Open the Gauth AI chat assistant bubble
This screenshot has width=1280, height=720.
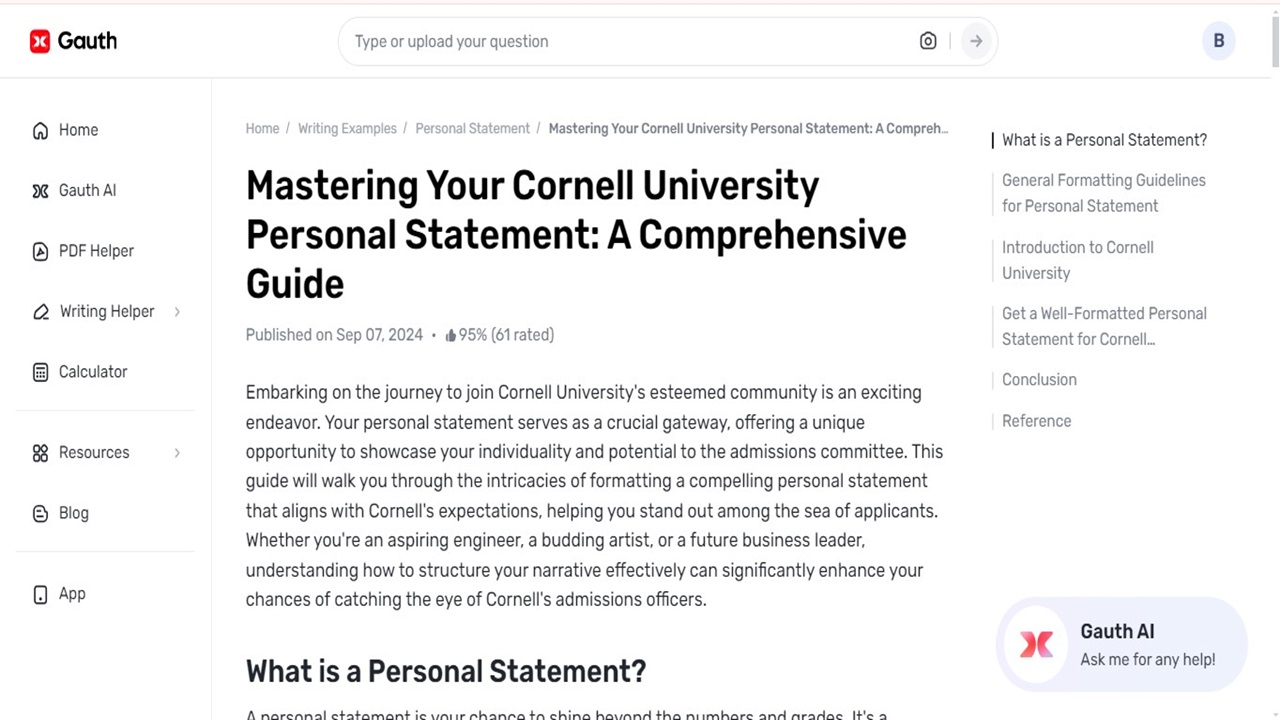pos(1120,644)
